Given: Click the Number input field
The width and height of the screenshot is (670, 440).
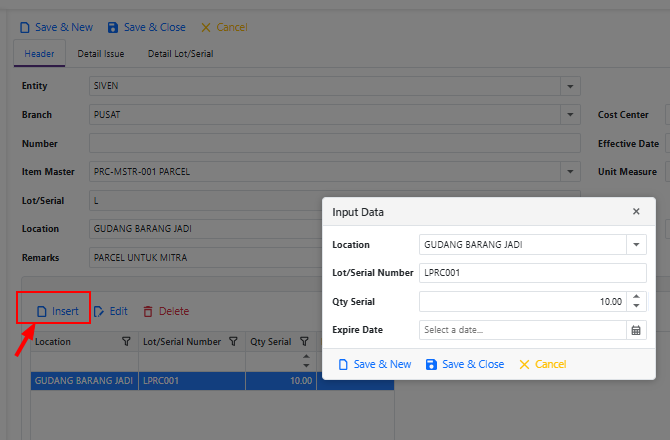Looking at the screenshot, I should click(335, 143).
